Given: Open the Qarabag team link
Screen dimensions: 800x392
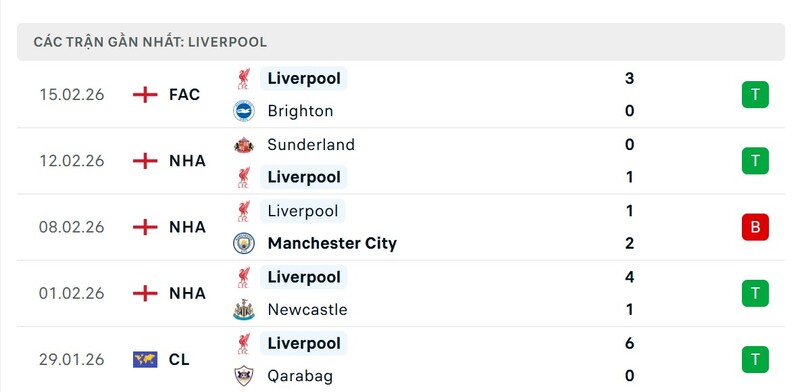Looking at the screenshot, I should click(300, 377).
